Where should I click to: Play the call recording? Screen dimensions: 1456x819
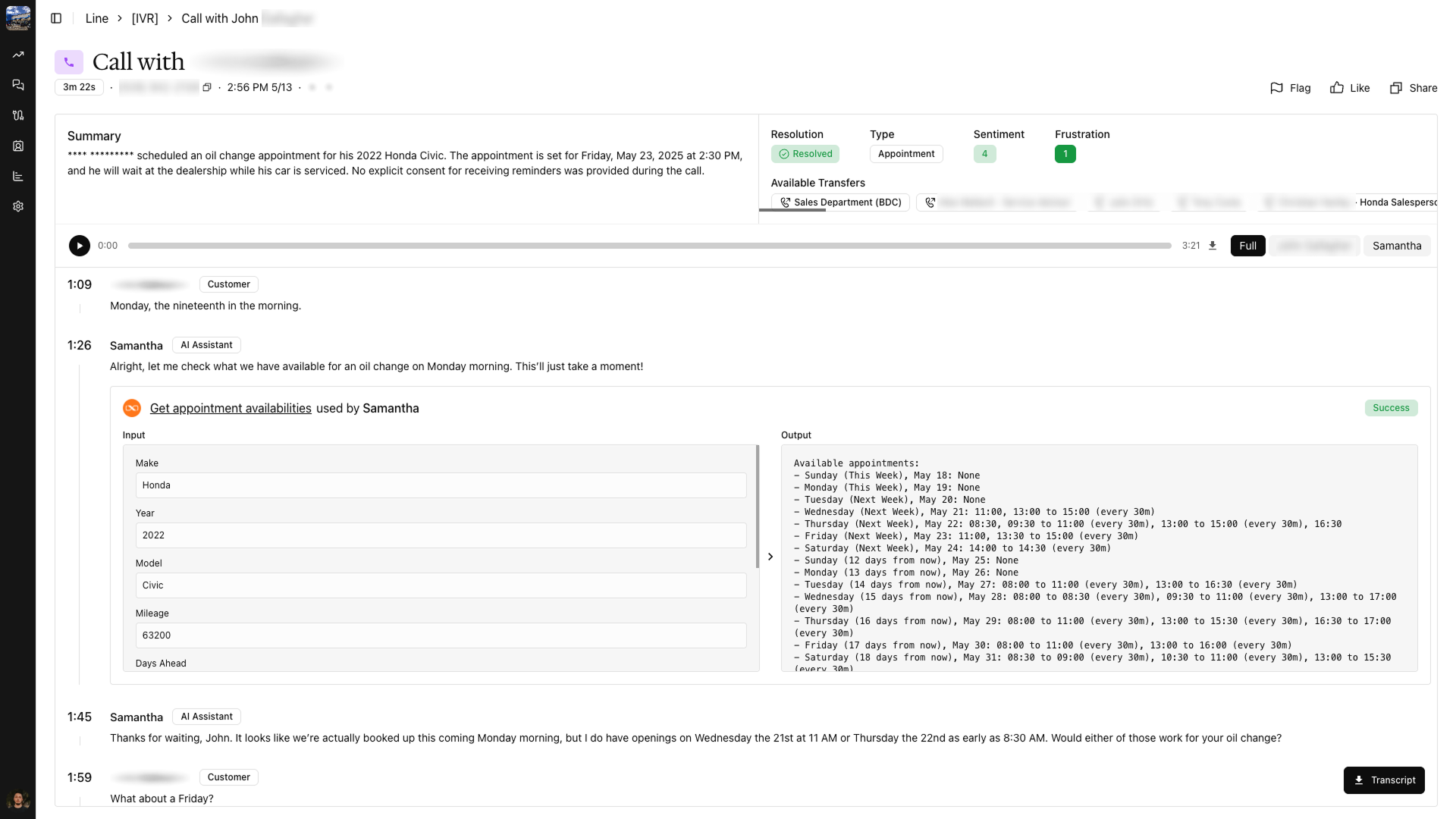(79, 246)
